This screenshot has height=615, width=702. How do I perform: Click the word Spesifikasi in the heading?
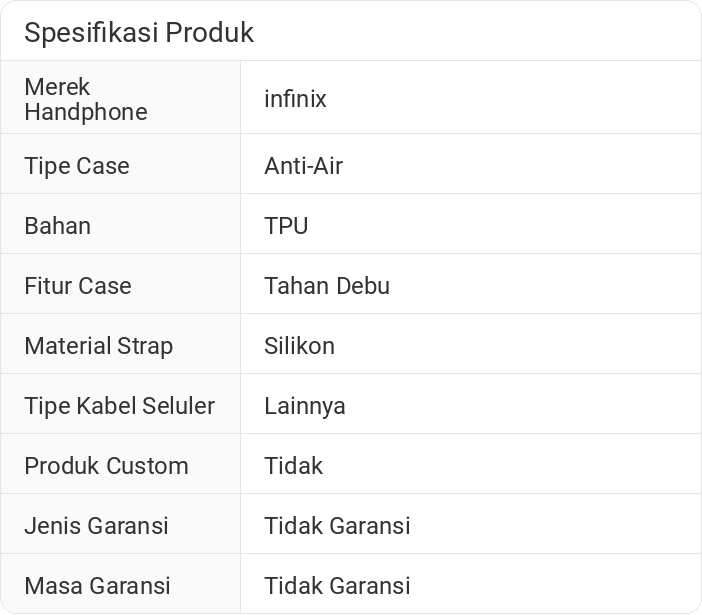(91, 33)
